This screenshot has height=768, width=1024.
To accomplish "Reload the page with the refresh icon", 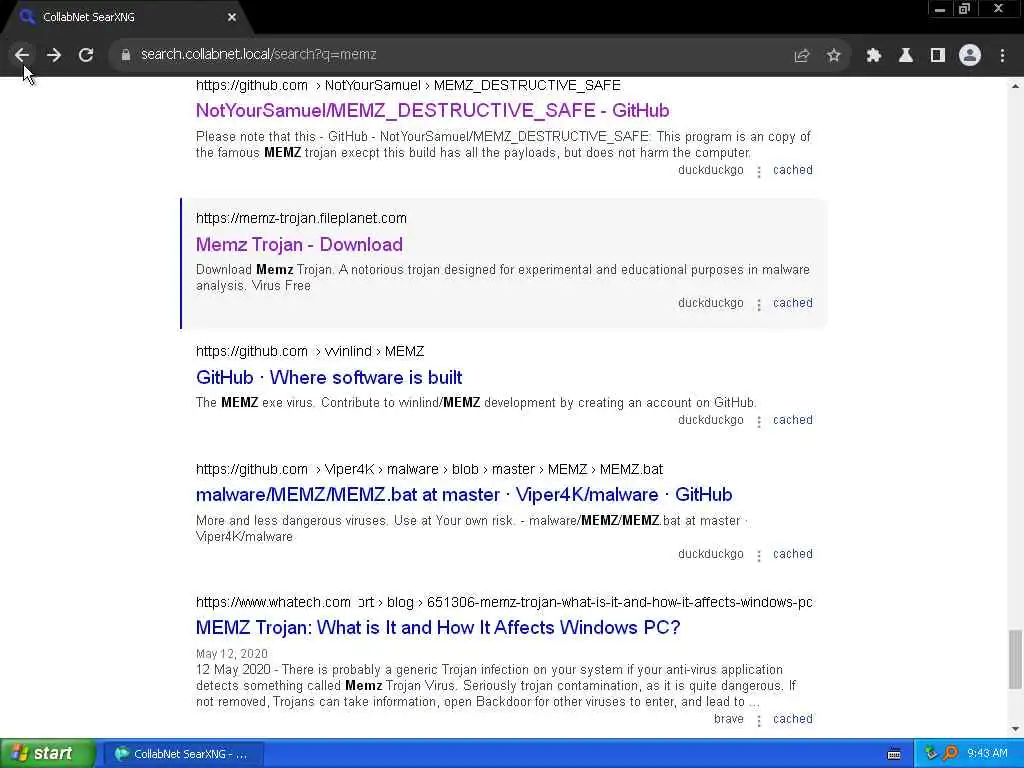I will [x=86, y=55].
